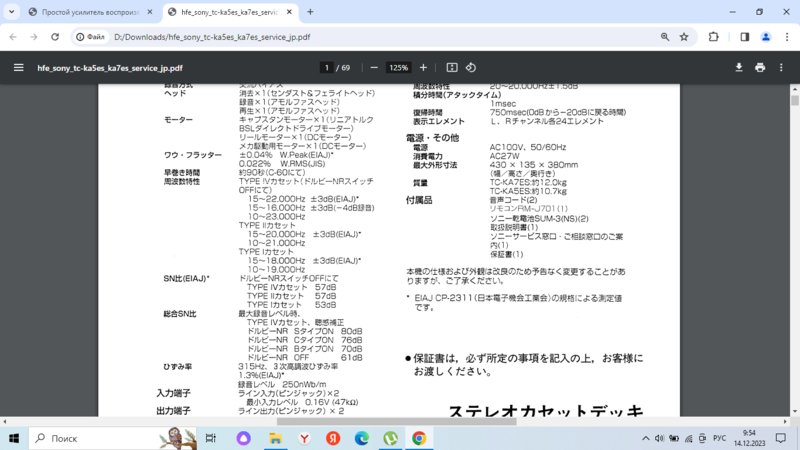Image resolution: width=800 pixels, height=450 pixels.
Task: Print the PDF document
Action: click(x=760, y=67)
